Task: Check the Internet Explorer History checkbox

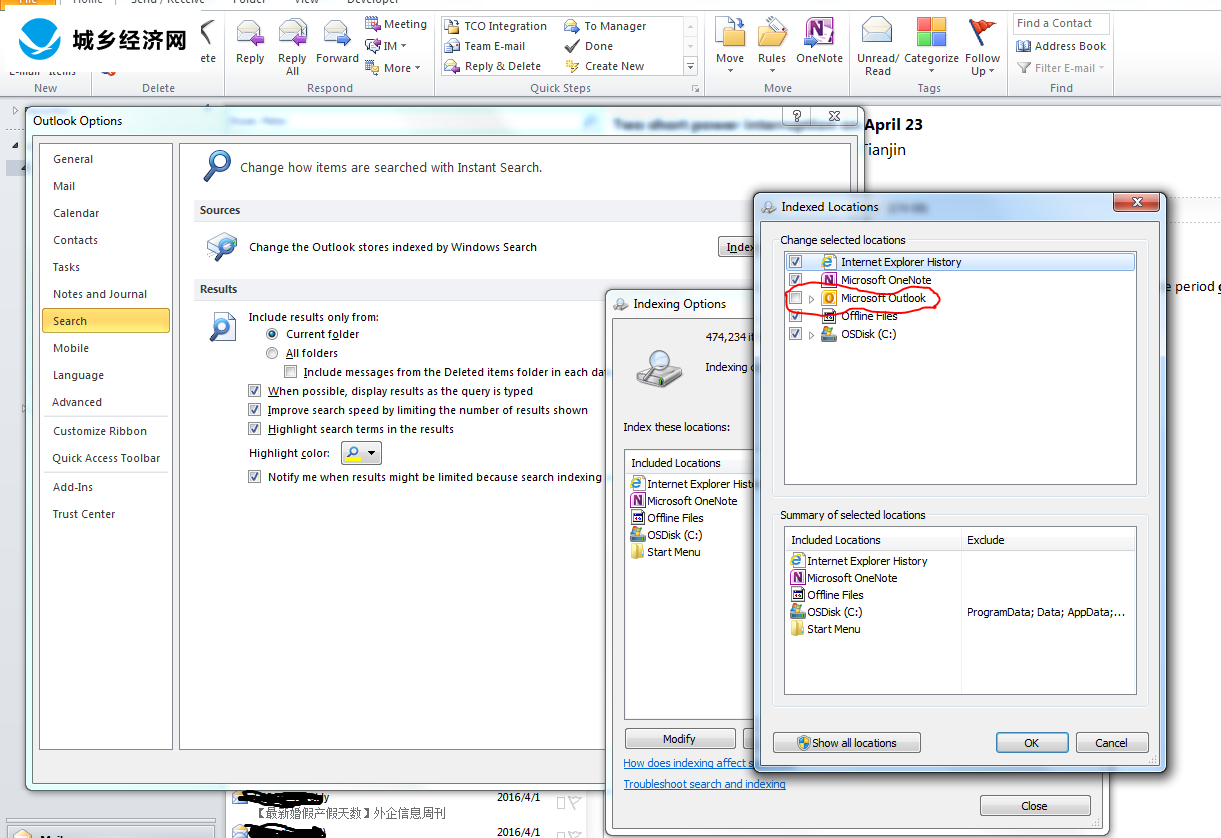Action: click(796, 262)
